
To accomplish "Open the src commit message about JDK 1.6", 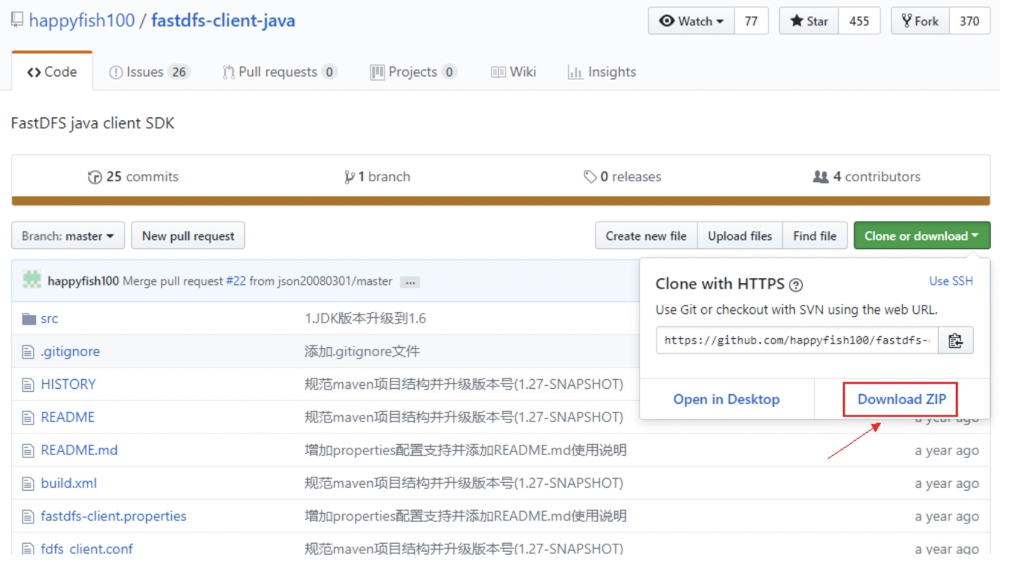I will [x=365, y=319].
